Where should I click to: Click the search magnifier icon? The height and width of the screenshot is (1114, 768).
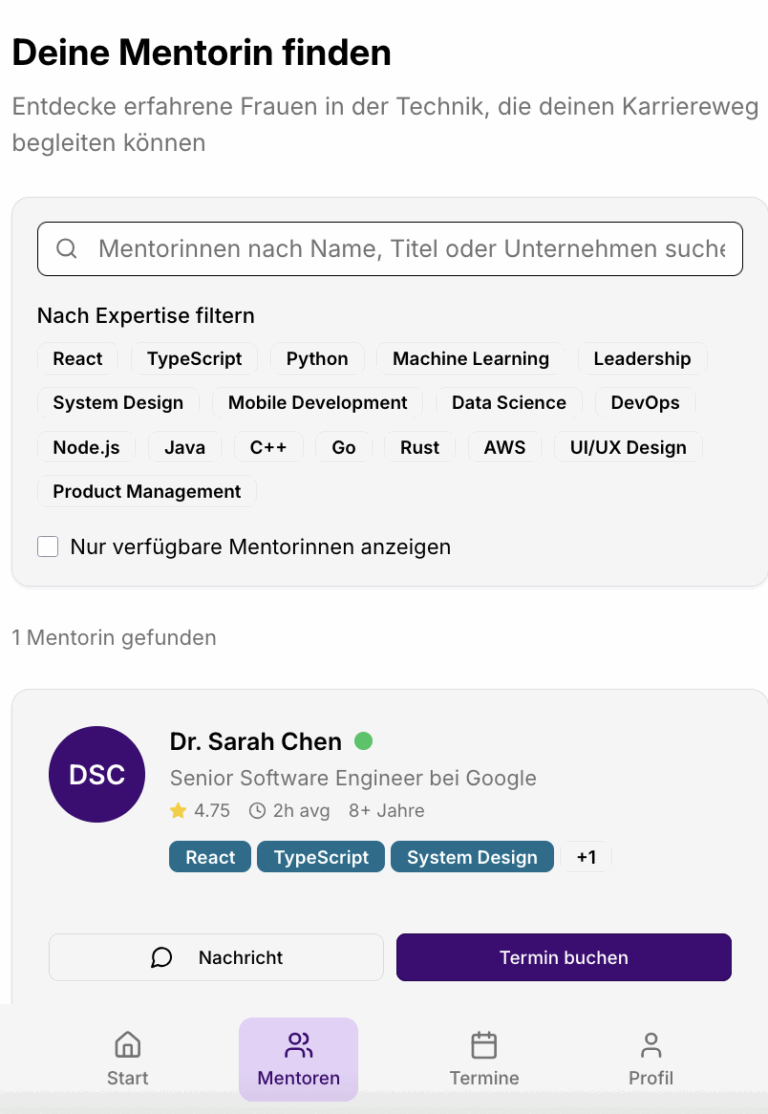[66, 248]
